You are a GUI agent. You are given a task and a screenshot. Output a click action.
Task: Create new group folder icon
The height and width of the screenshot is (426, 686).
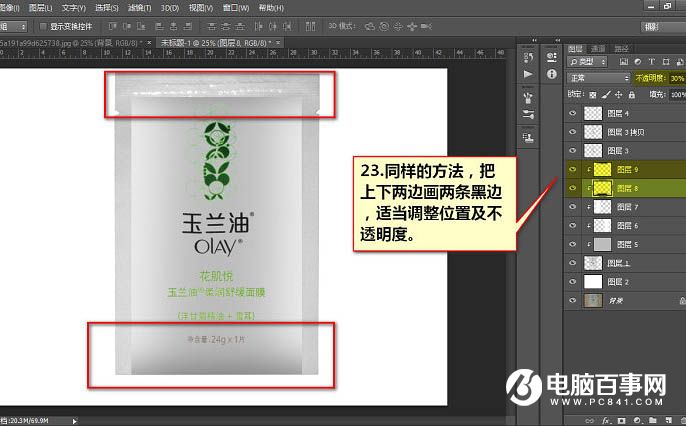653,421
